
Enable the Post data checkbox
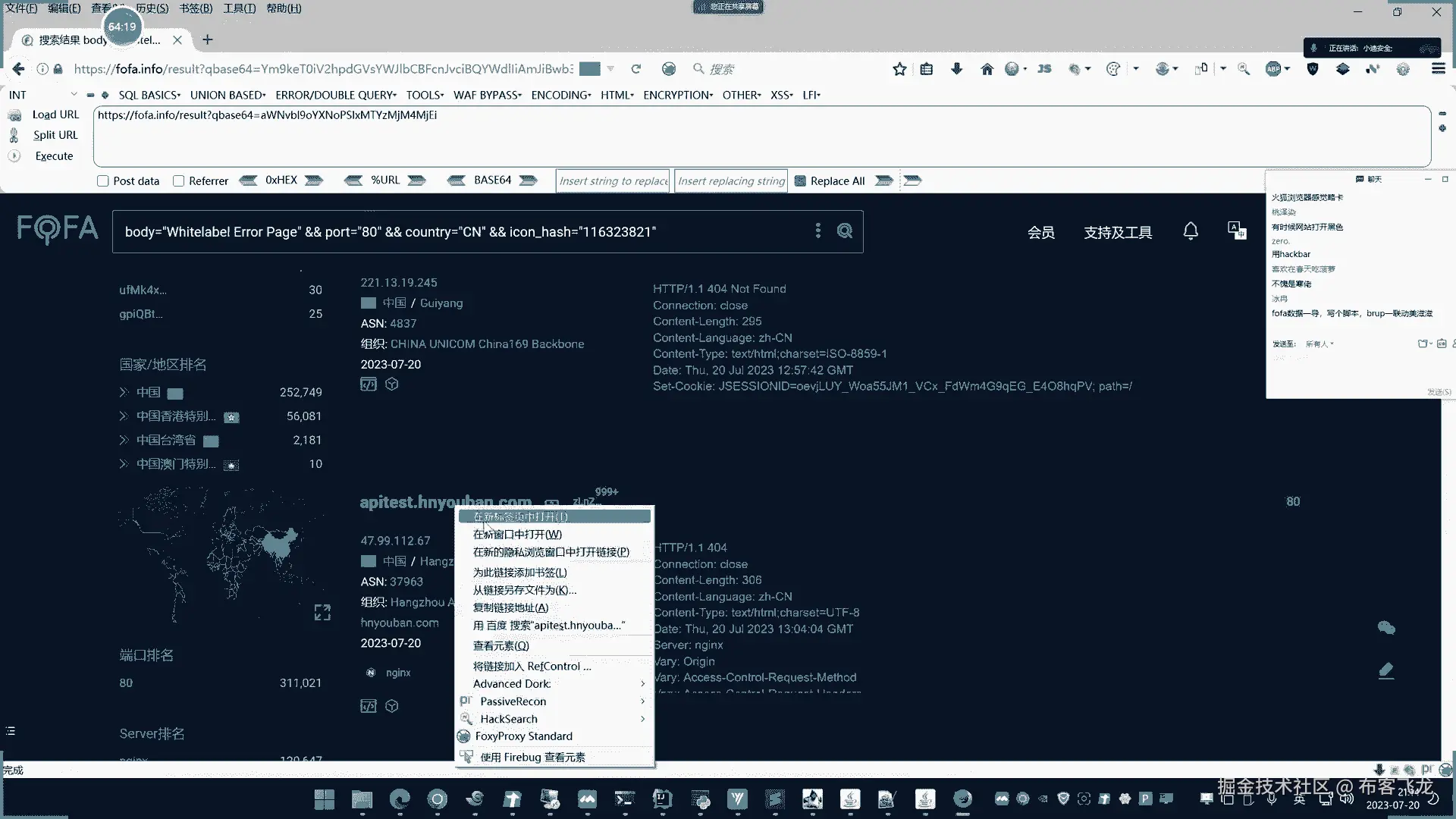pos(103,181)
